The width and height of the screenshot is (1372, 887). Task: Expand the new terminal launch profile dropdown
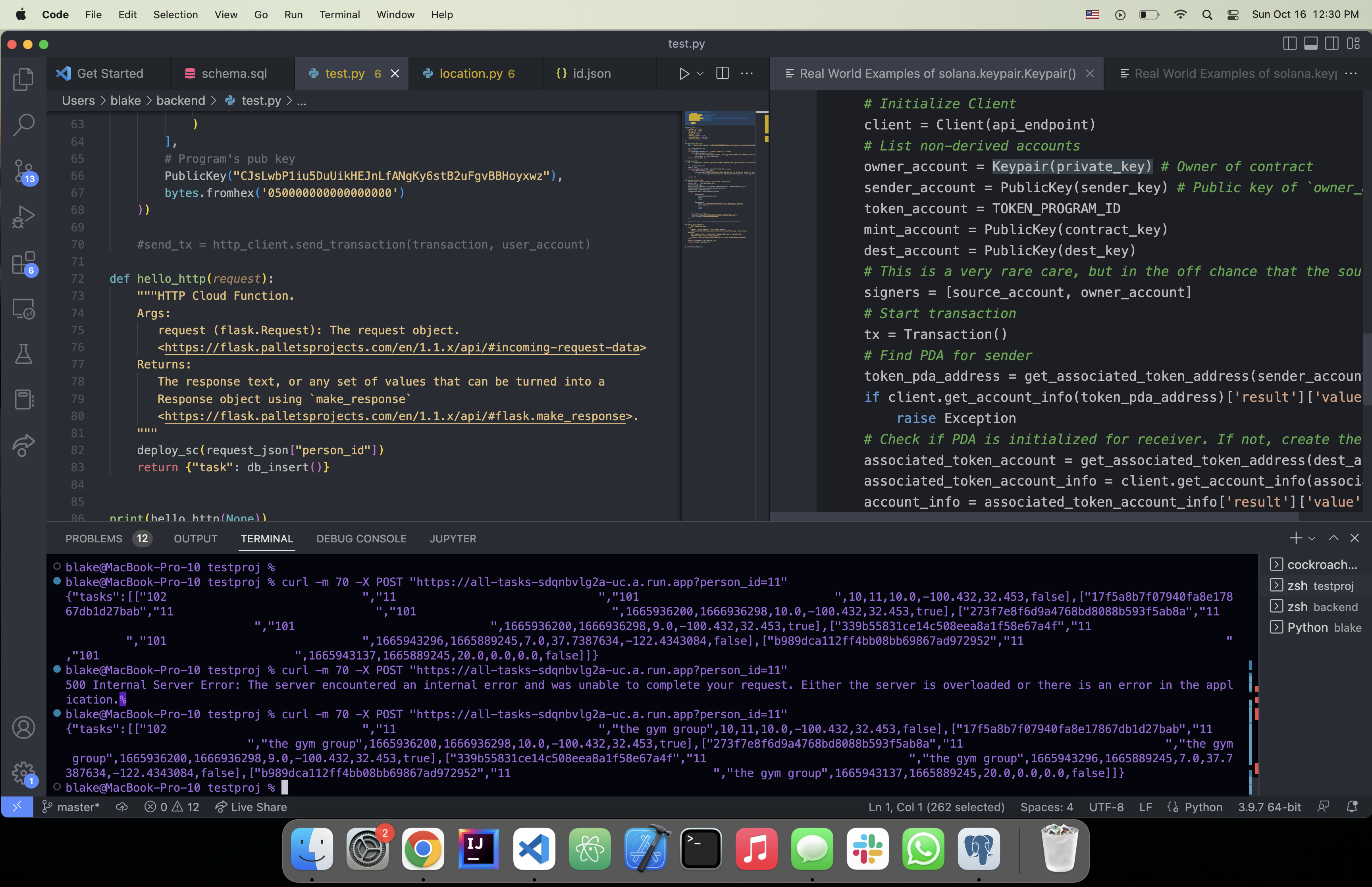[1312, 538]
